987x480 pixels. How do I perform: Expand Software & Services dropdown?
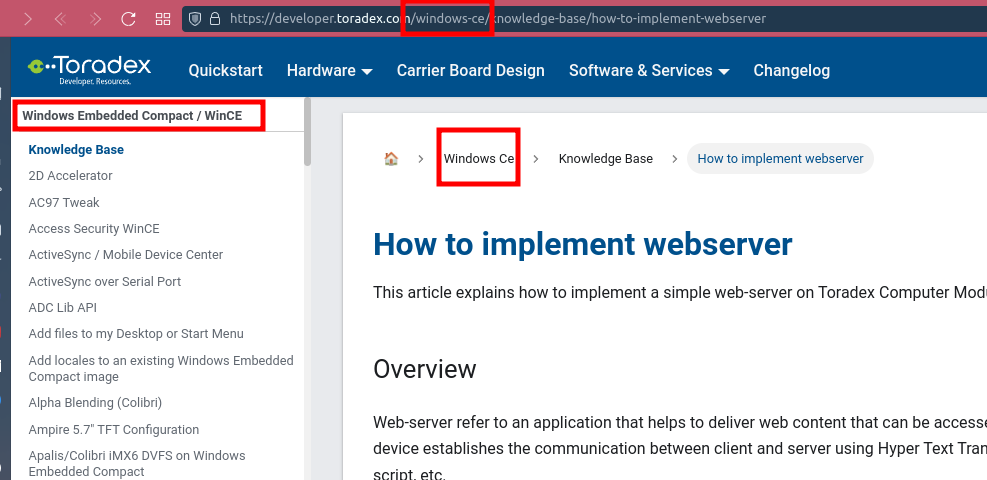tap(649, 70)
